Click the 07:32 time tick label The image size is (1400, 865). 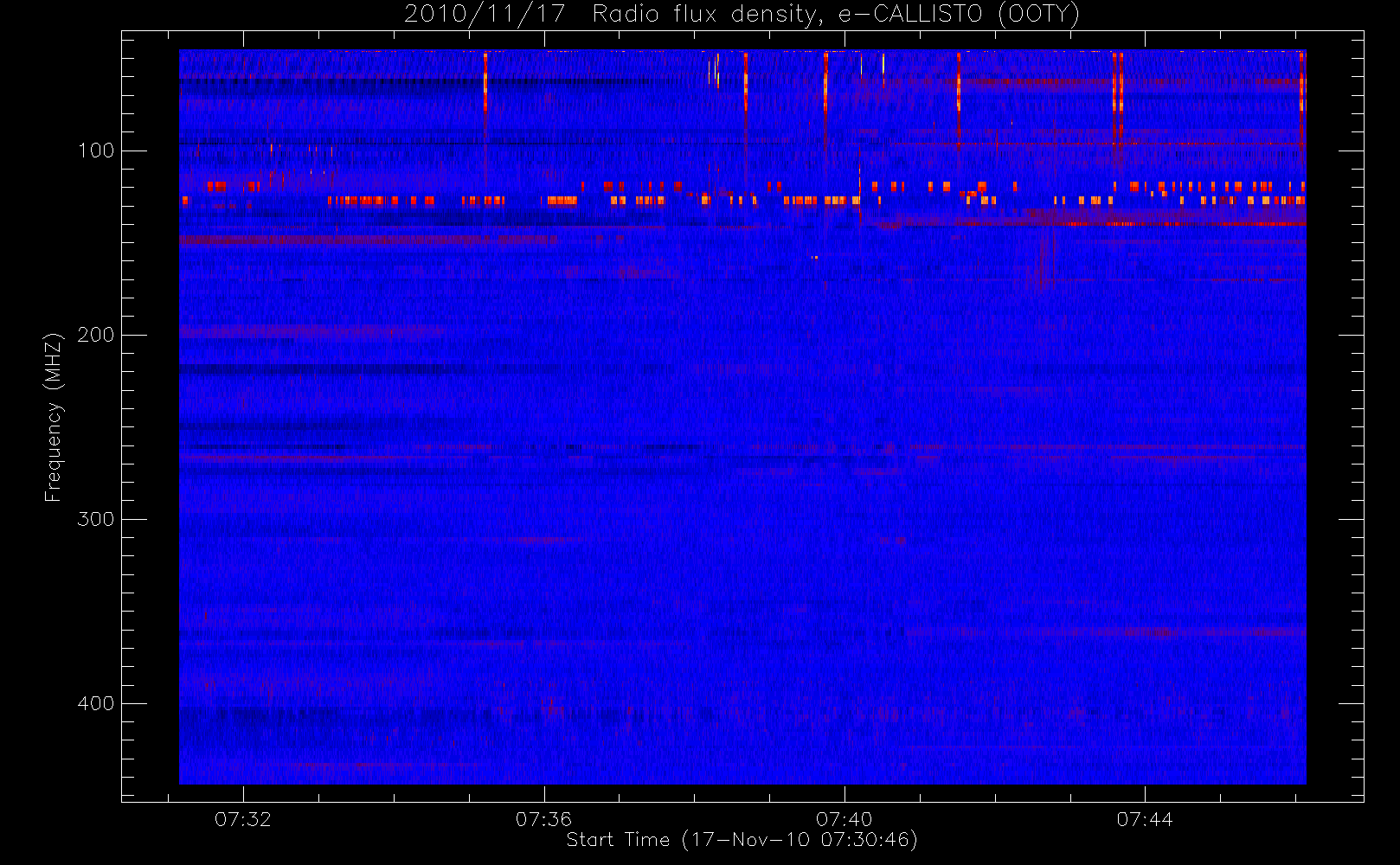(x=243, y=819)
